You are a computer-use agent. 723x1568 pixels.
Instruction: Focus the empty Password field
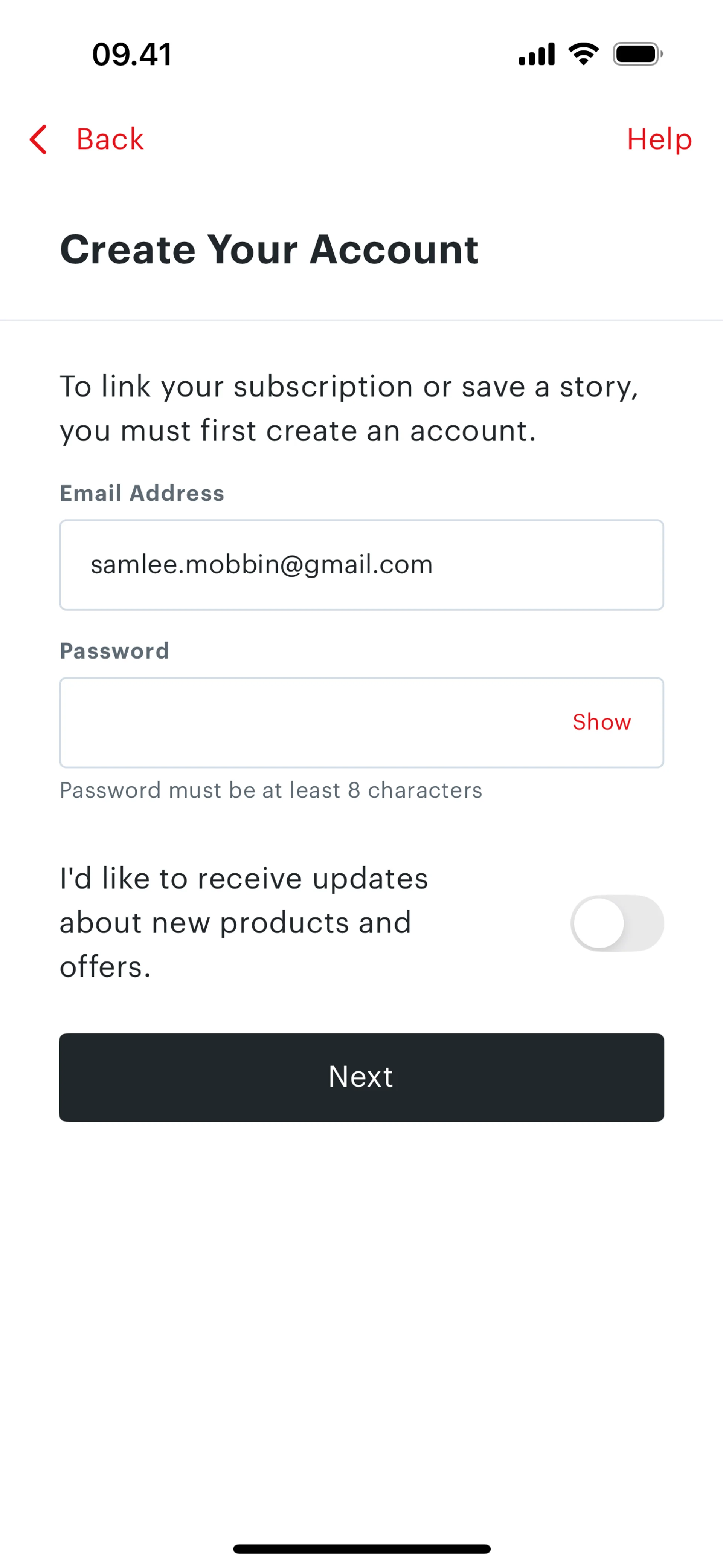point(304,723)
